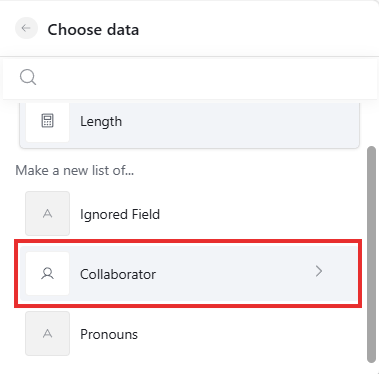Click the letter A icon beside Ignored Field
Screen dimensions: 379x374
(x=47, y=213)
